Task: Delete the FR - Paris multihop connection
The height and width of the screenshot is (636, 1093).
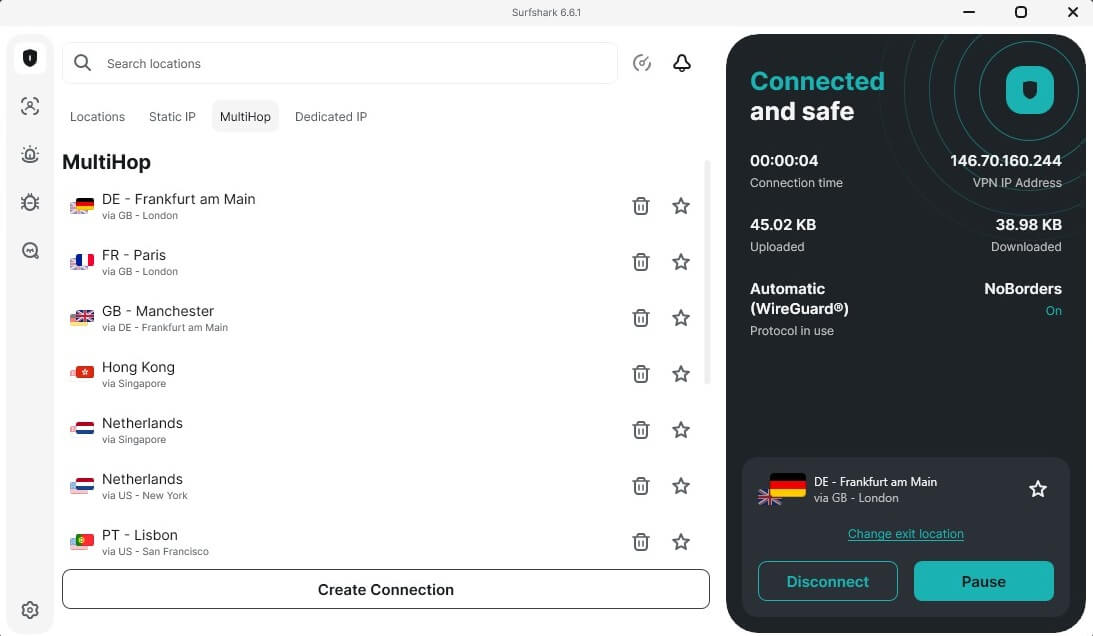Action: click(641, 261)
